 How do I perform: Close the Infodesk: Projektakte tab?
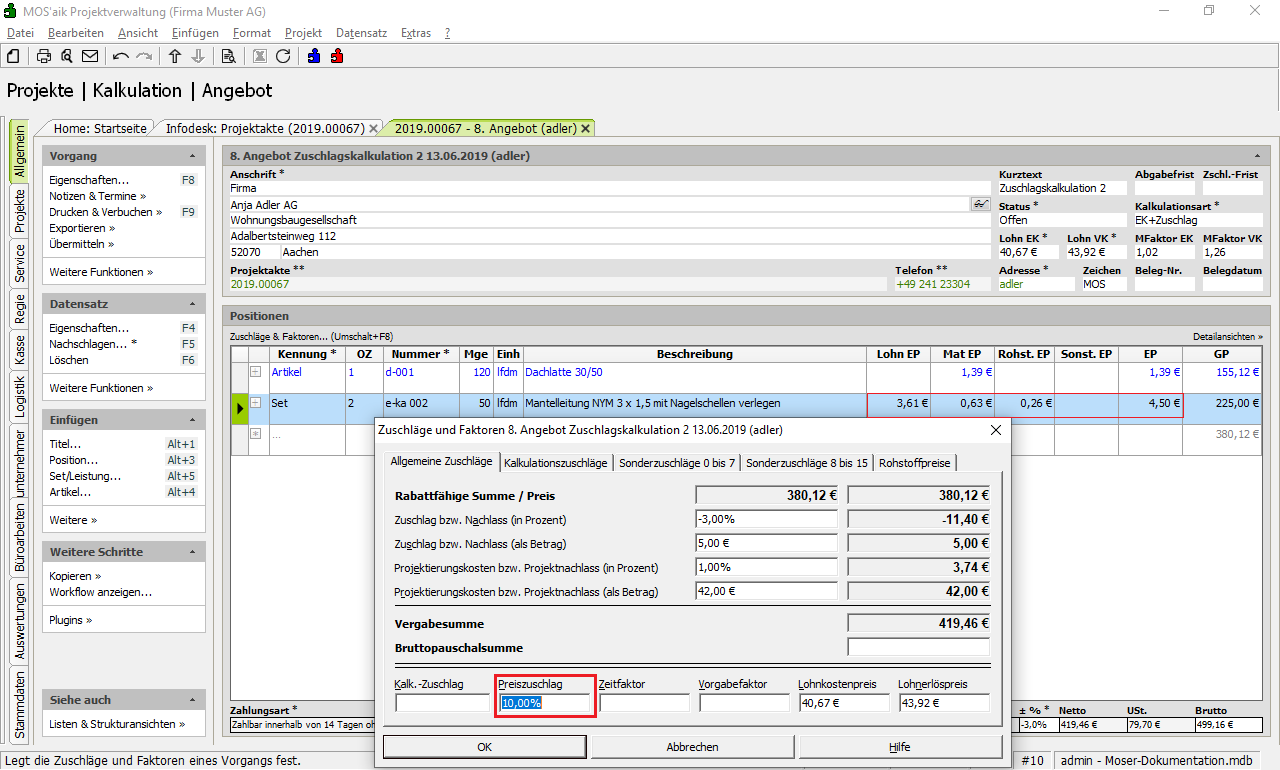374,128
